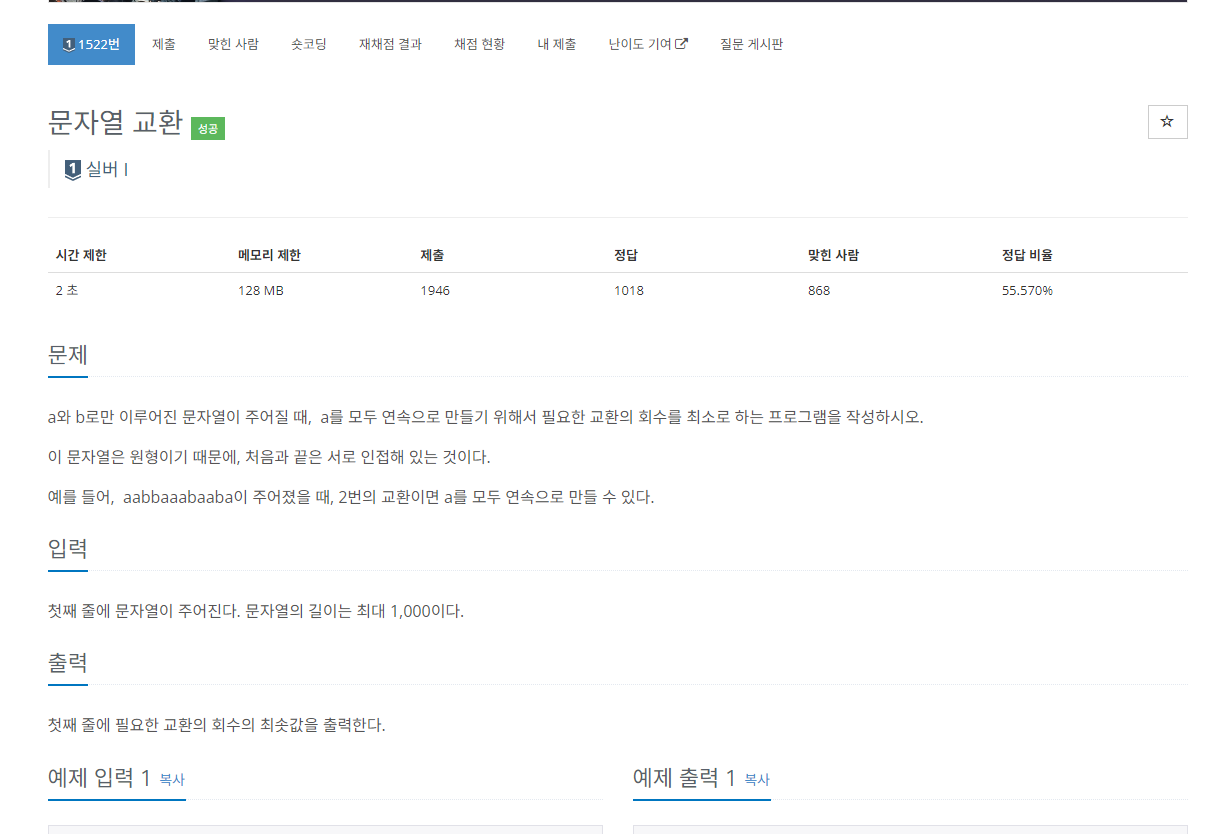Viewport: 1228px width, 834px height.
Task: Click the 출력 section heading
Action: 67,662
